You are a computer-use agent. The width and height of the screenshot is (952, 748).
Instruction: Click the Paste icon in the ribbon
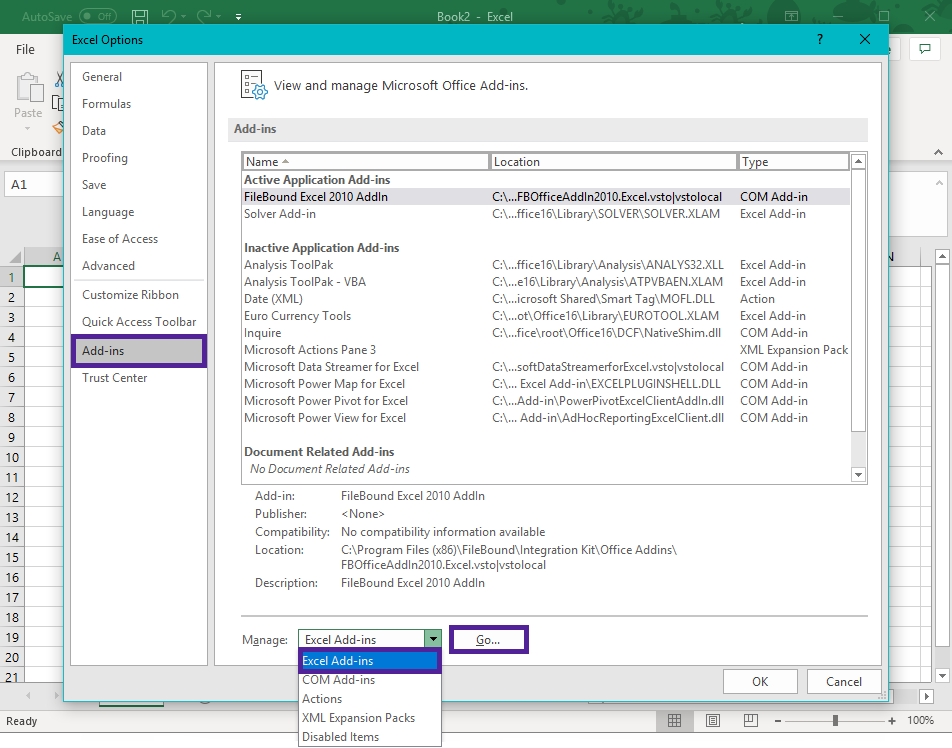pyautogui.click(x=29, y=88)
